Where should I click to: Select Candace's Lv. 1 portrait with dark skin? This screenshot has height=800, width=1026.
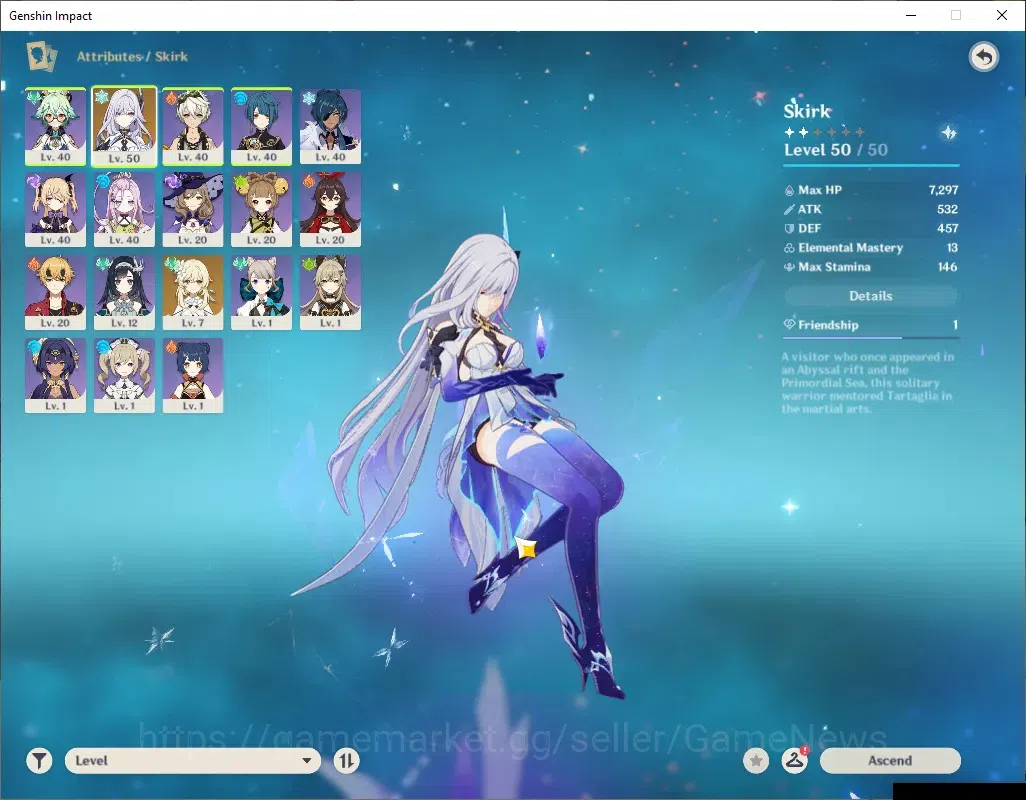[x=56, y=375]
